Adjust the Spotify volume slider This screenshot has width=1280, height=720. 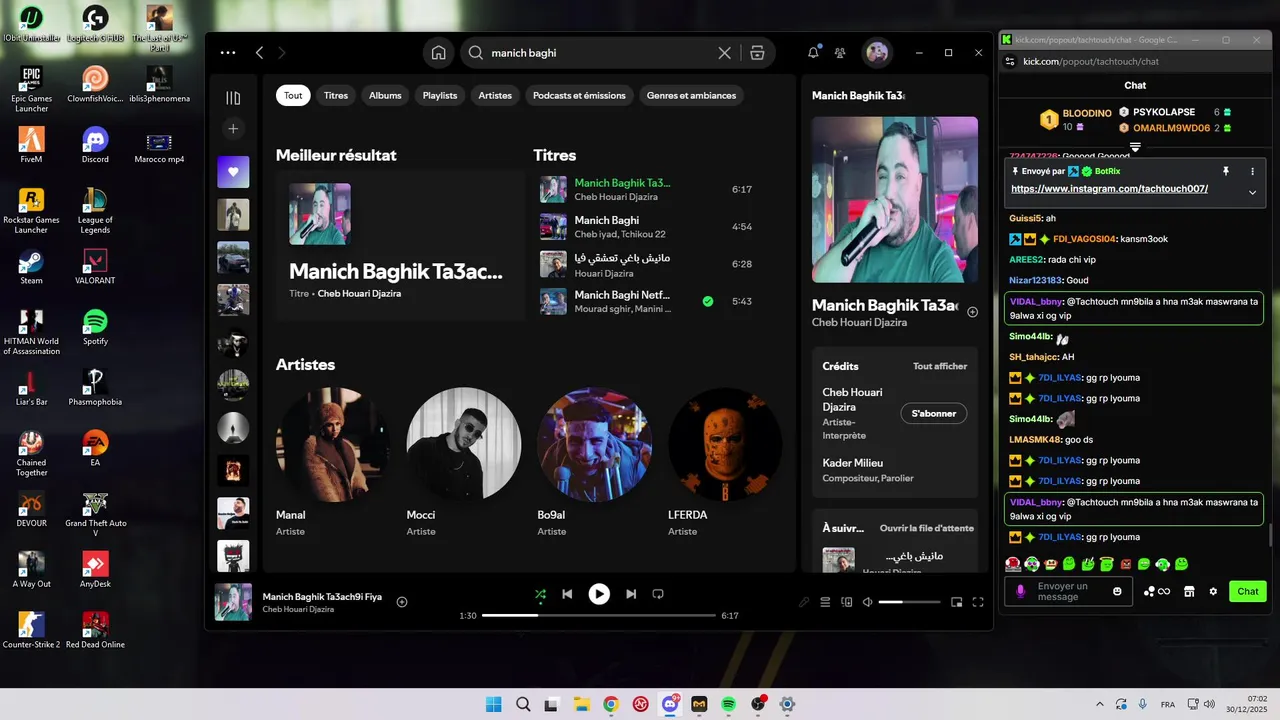point(909,602)
